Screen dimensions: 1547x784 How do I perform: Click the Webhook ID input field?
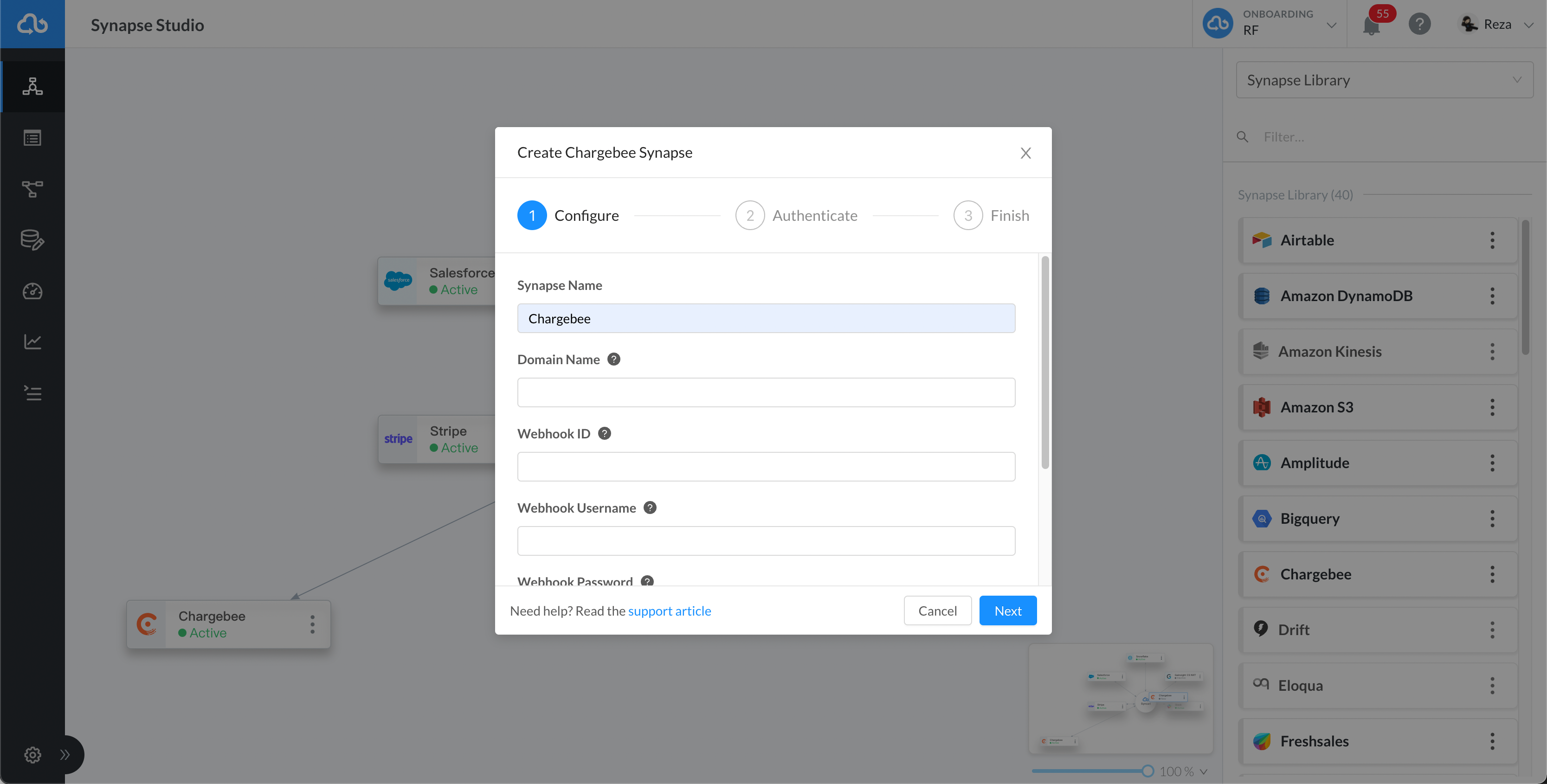(x=766, y=466)
